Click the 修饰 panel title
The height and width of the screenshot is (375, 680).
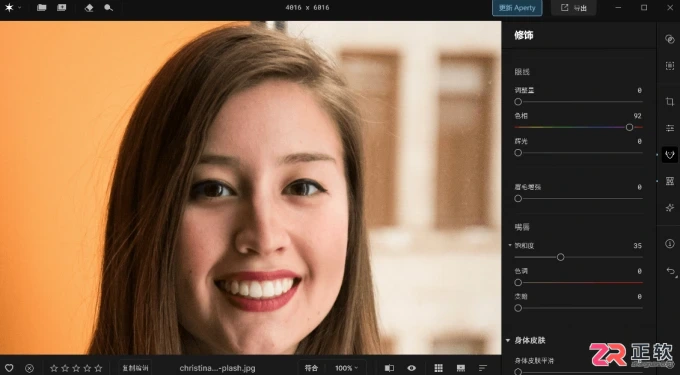tap(523, 35)
